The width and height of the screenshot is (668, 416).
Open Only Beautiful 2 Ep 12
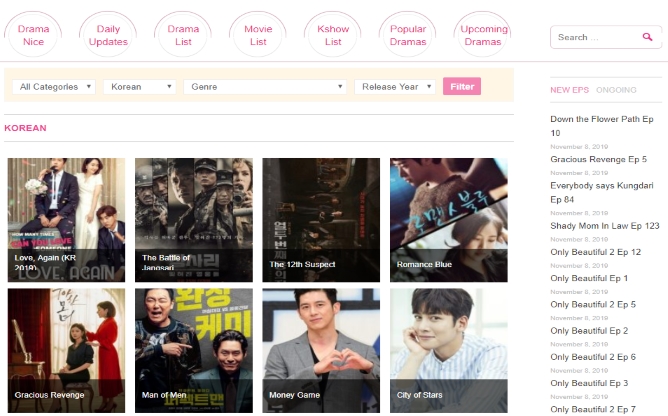[596, 252]
